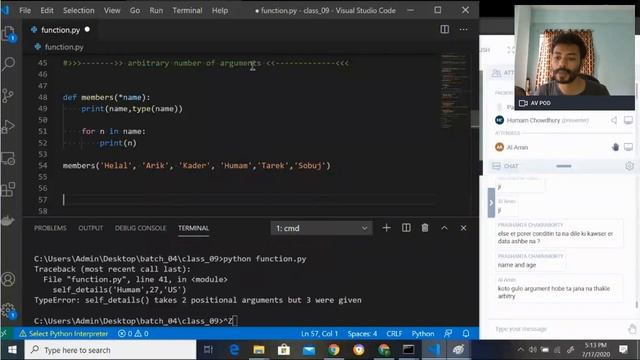640x360 pixels.
Task: Click the chat panel resize handle bar
Action: tap(563, 166)
